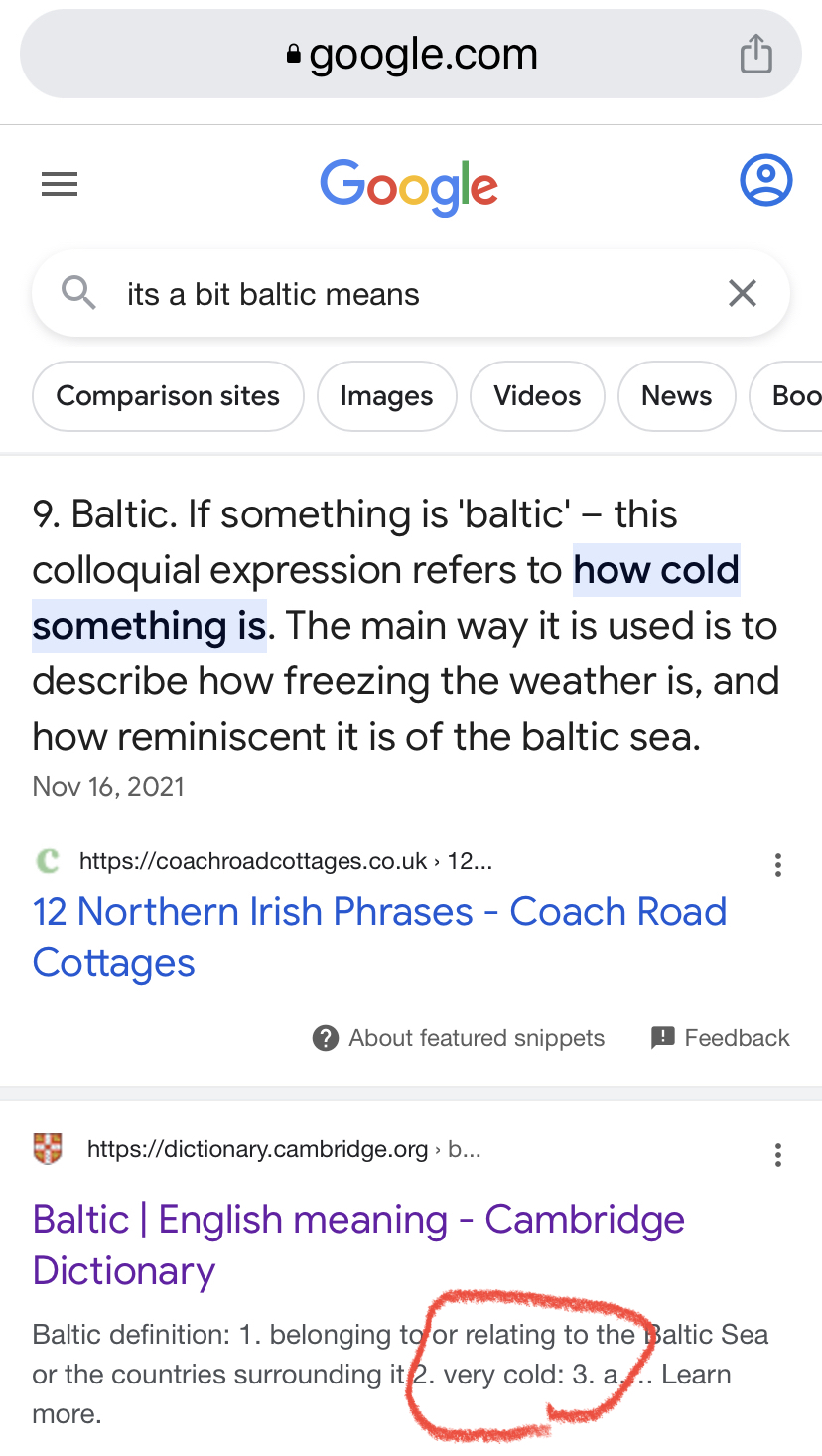The height and width of the screenshot is (1456, 822).
Task: Tap the search magnifier icon
Action: coord(78,294)
